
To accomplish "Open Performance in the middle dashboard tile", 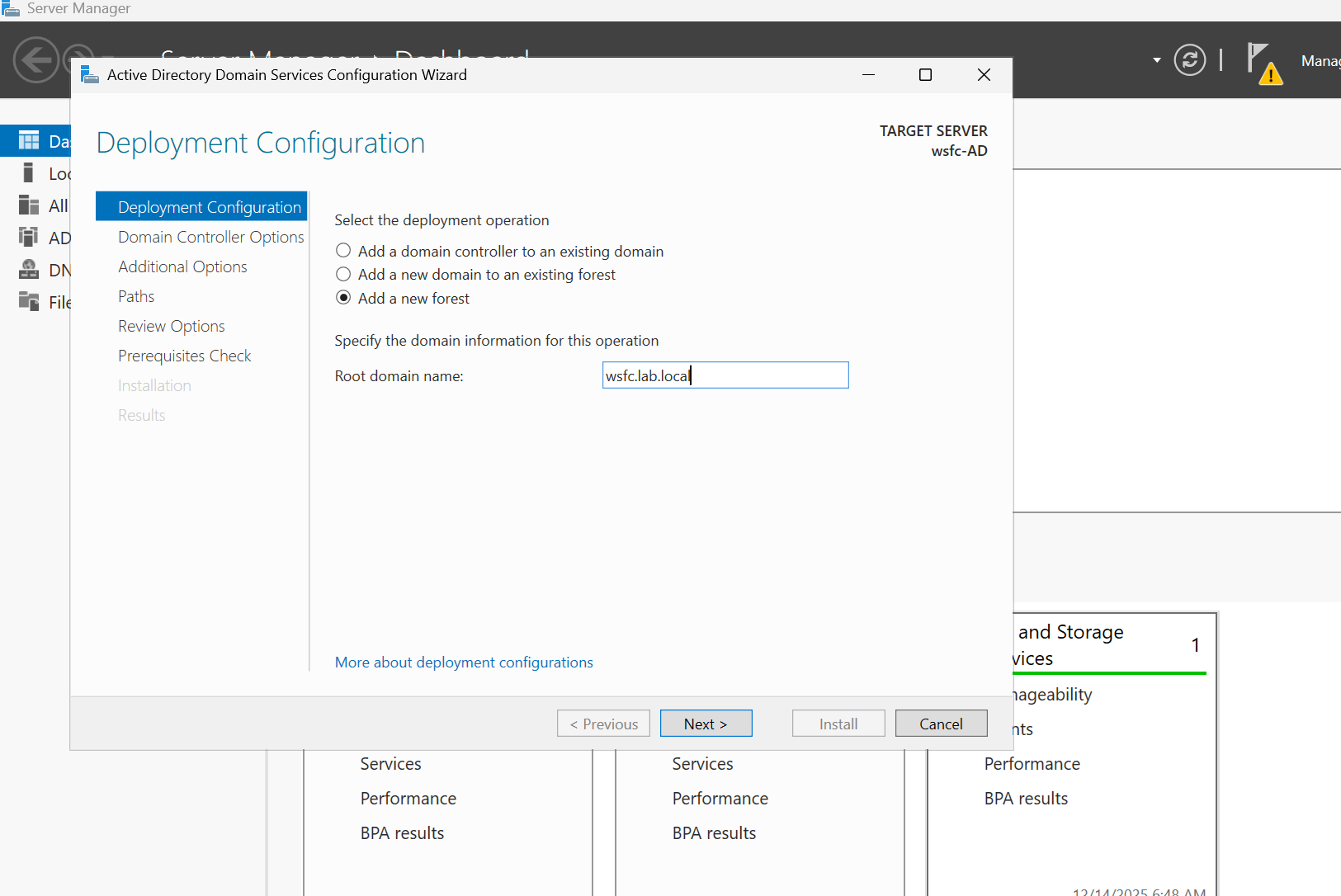I will 720,799.
